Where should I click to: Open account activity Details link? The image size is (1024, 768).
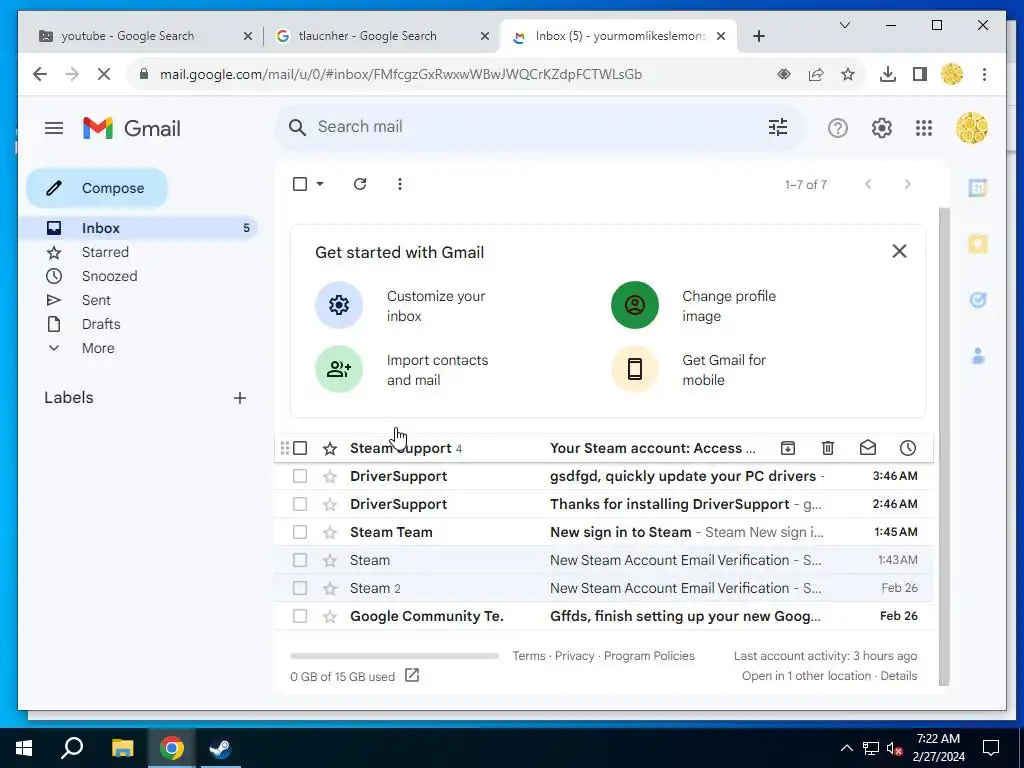point(898,675)
